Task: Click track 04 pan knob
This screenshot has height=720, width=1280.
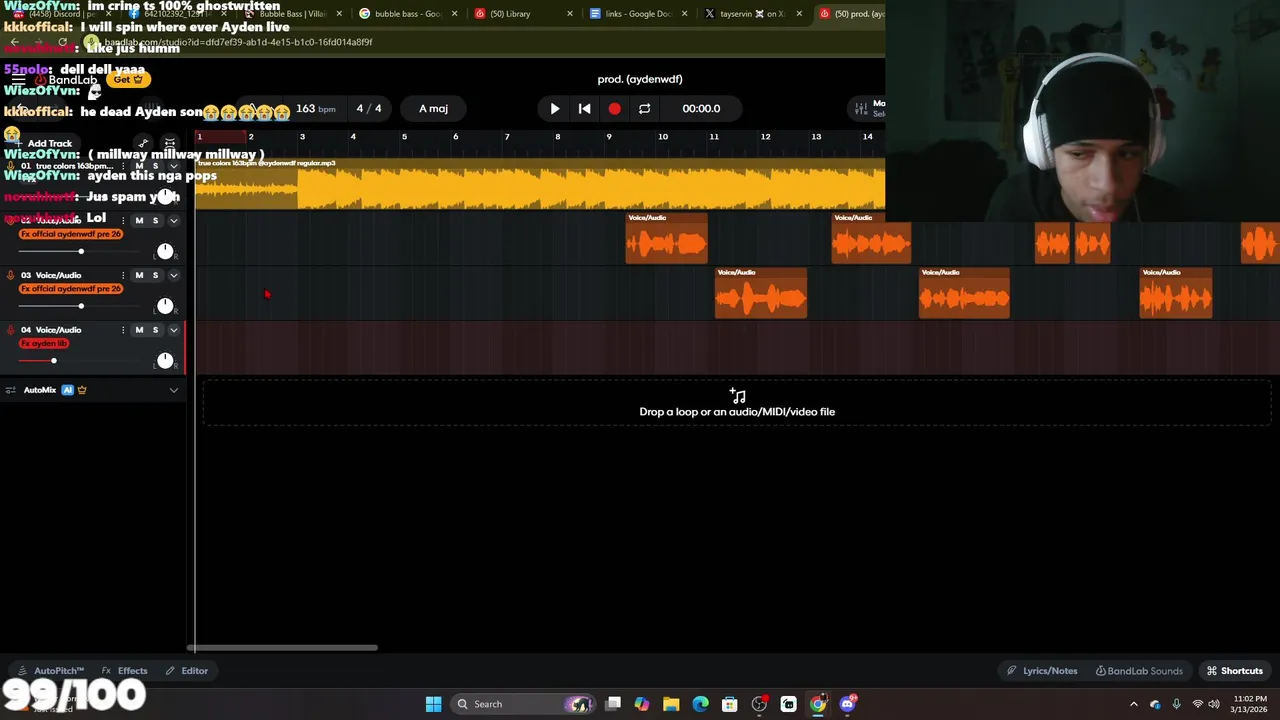Action: point(165,361)
